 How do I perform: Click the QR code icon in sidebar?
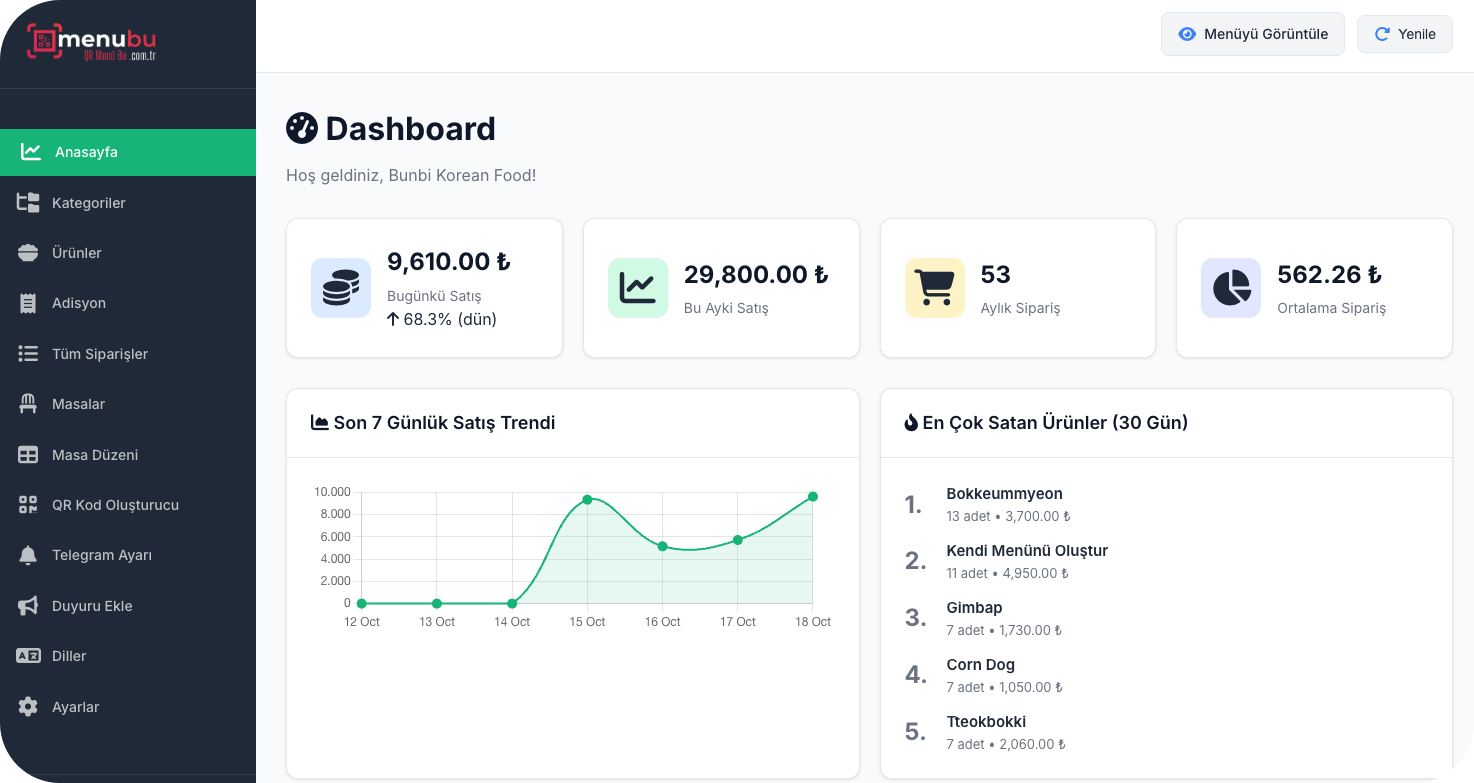(x=28, y=505)
